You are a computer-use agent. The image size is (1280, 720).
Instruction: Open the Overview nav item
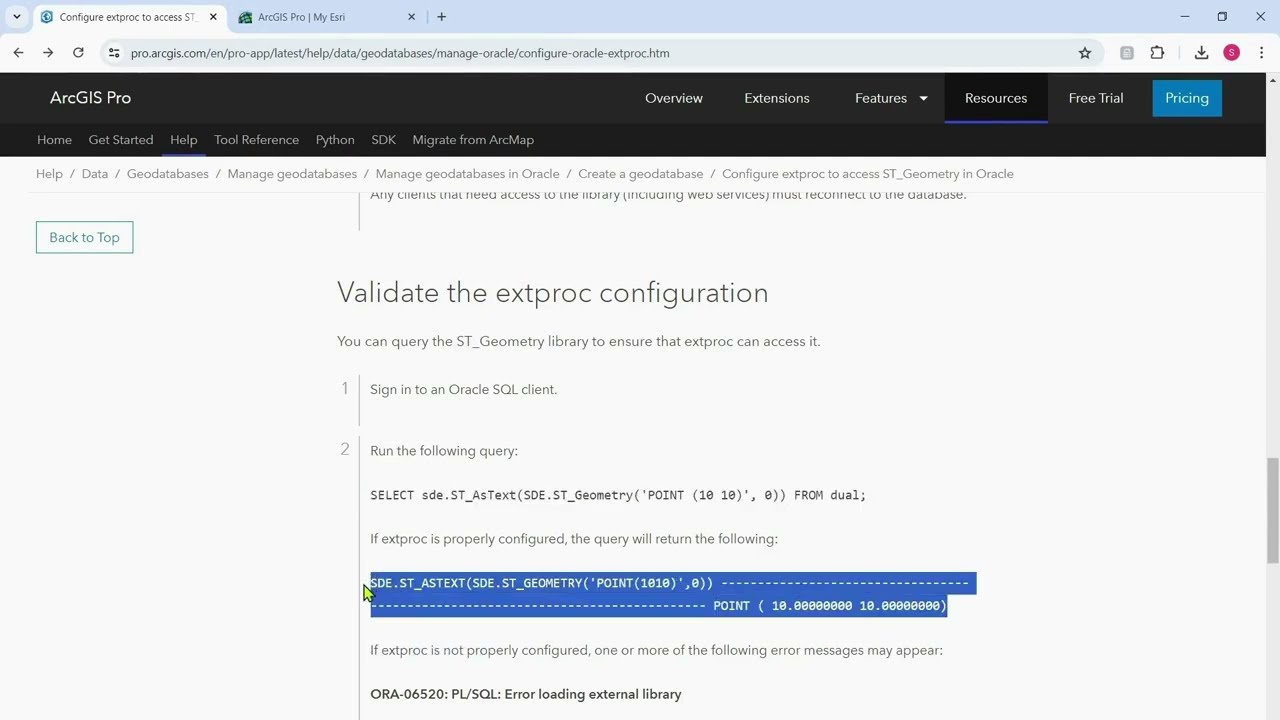(x=674, y=98)
